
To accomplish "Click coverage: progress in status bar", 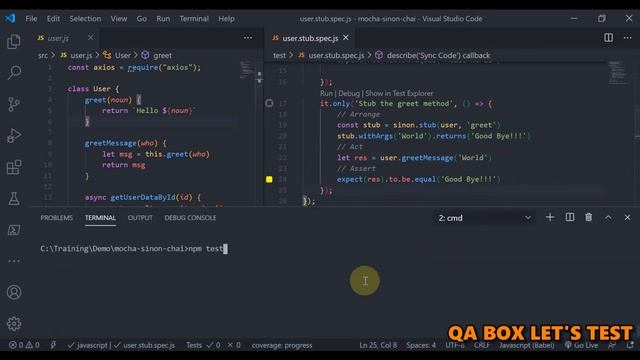I will click(282, 345).
